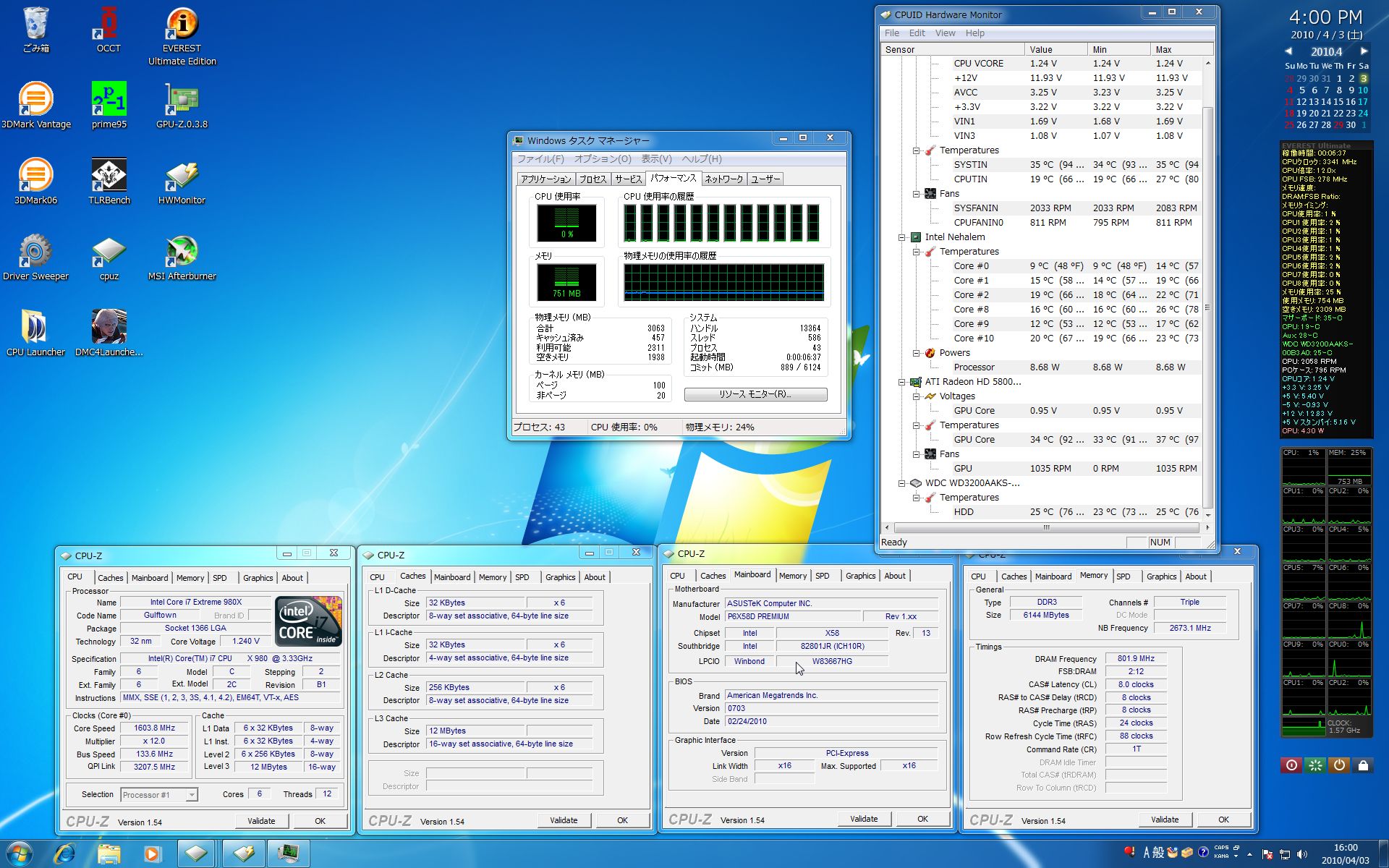This screenshot has width=1389, height=868.
Task: Open CPU Launcher desktop icon
Action: (35, 333)
